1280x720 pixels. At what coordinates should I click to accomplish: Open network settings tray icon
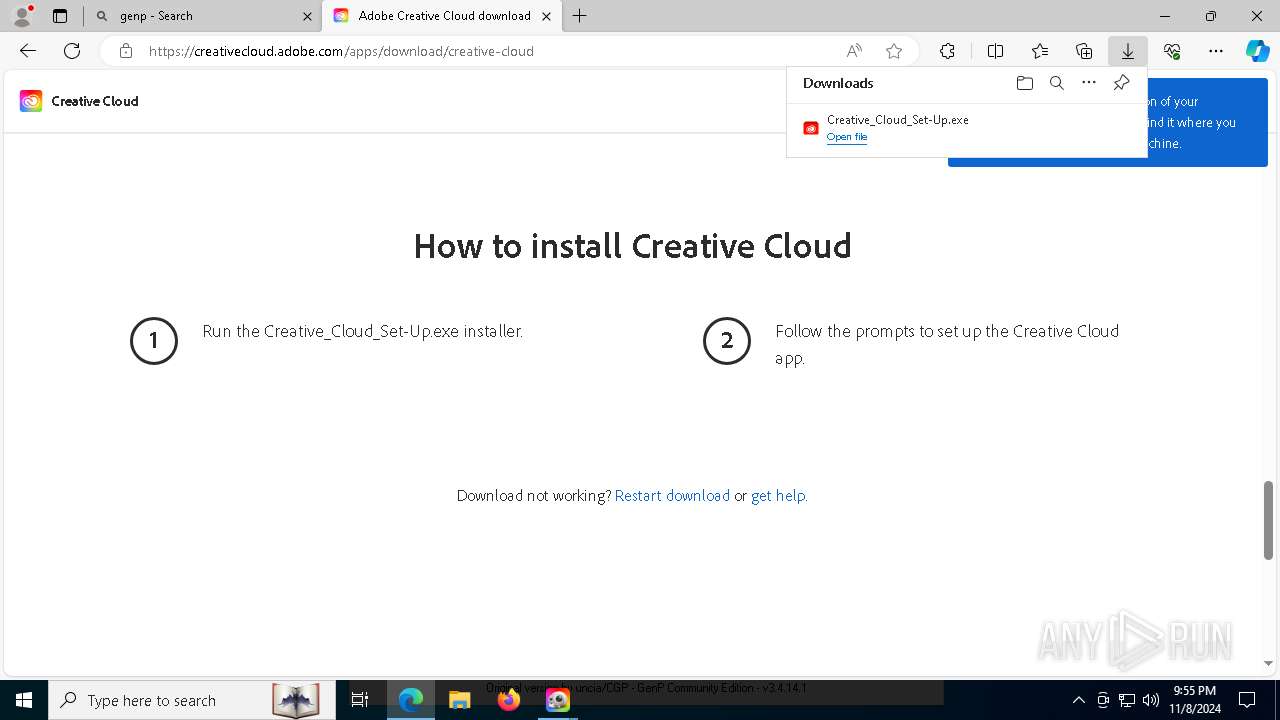point(1127,700)
